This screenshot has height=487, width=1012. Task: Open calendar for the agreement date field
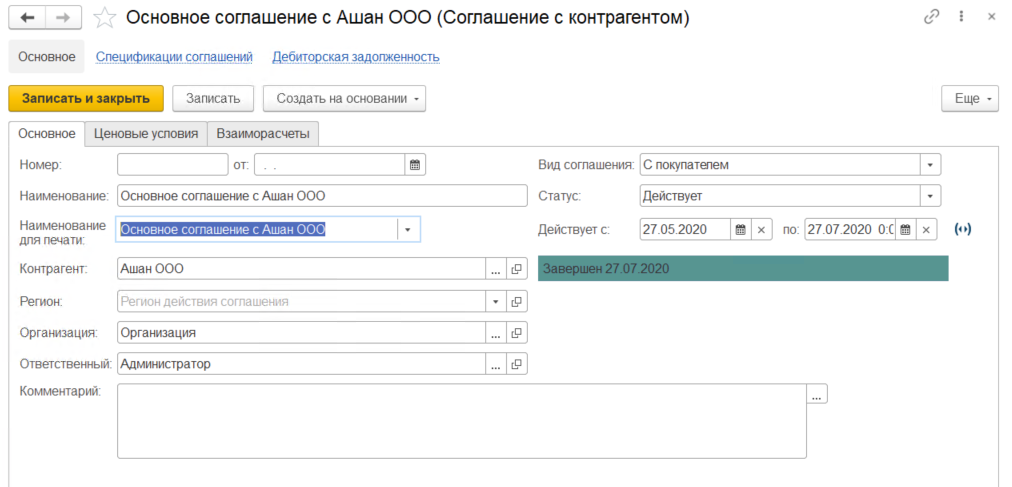[x=415, y=164]
